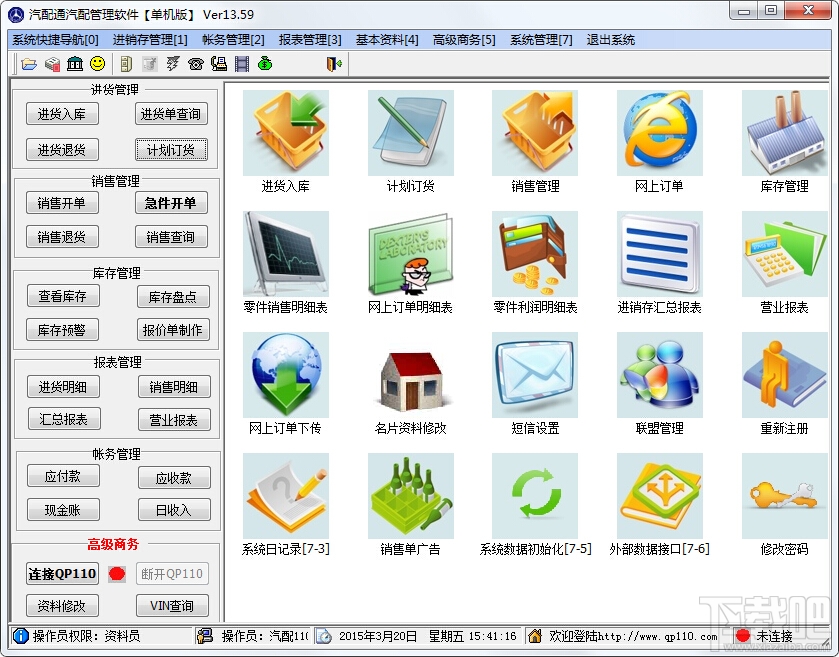The height and width of the screenshot is (657, 839).
Task: Click the 急件开单 button
Action: [x=171, y=203]
